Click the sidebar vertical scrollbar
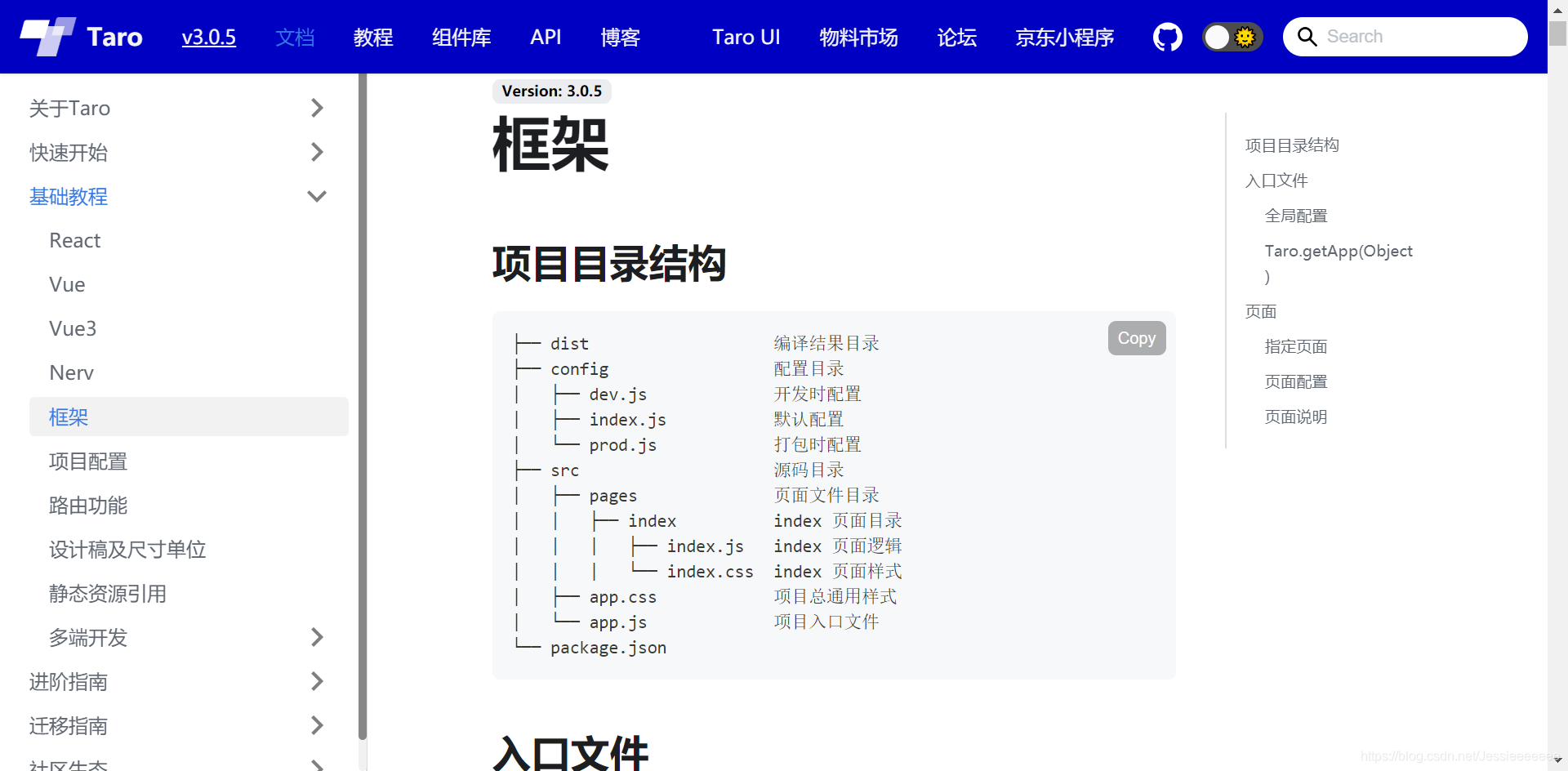This screenshot has width=1568, height=771. [363, 406]
